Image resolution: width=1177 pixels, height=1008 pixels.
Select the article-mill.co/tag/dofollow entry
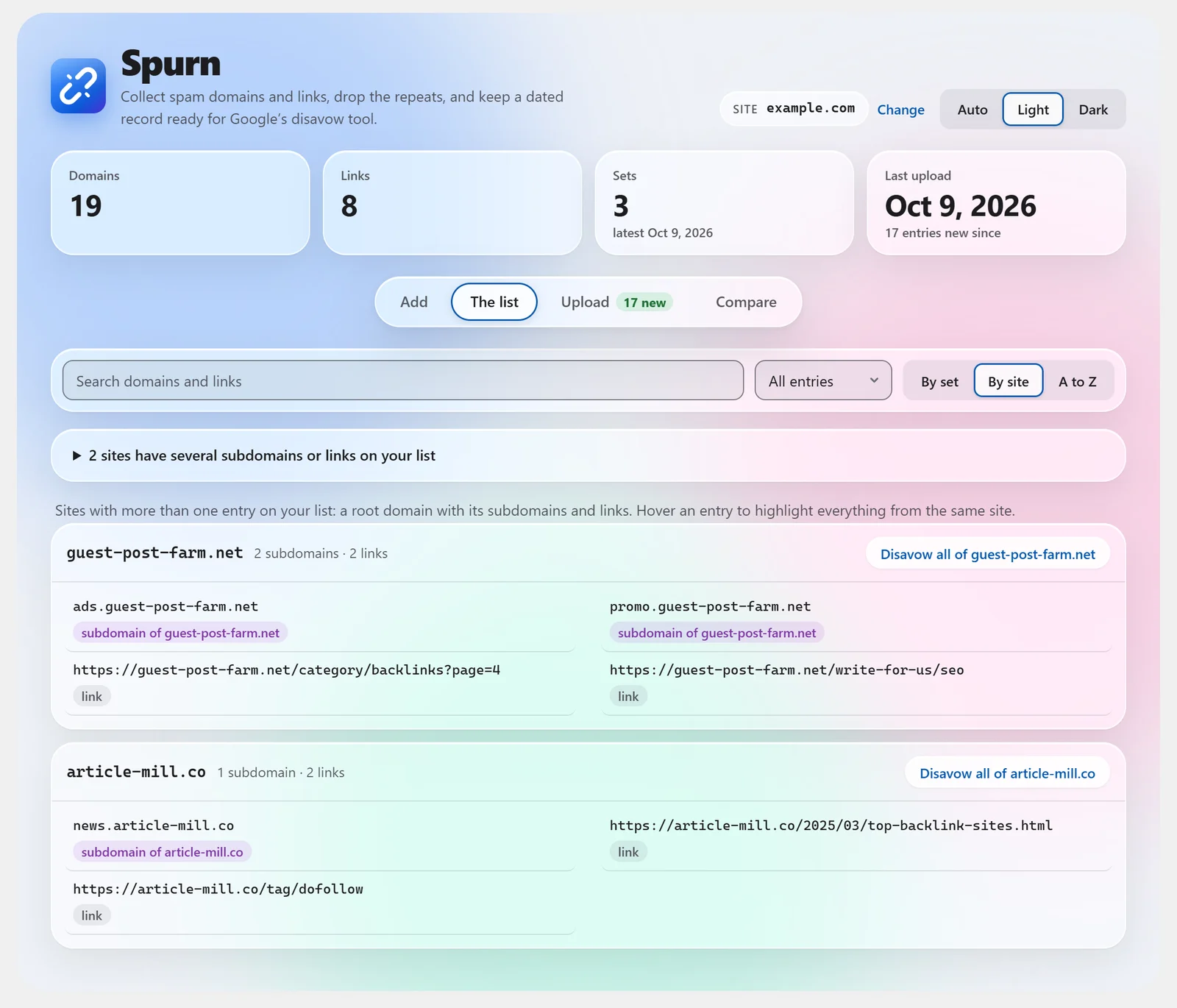pos(320,903)
